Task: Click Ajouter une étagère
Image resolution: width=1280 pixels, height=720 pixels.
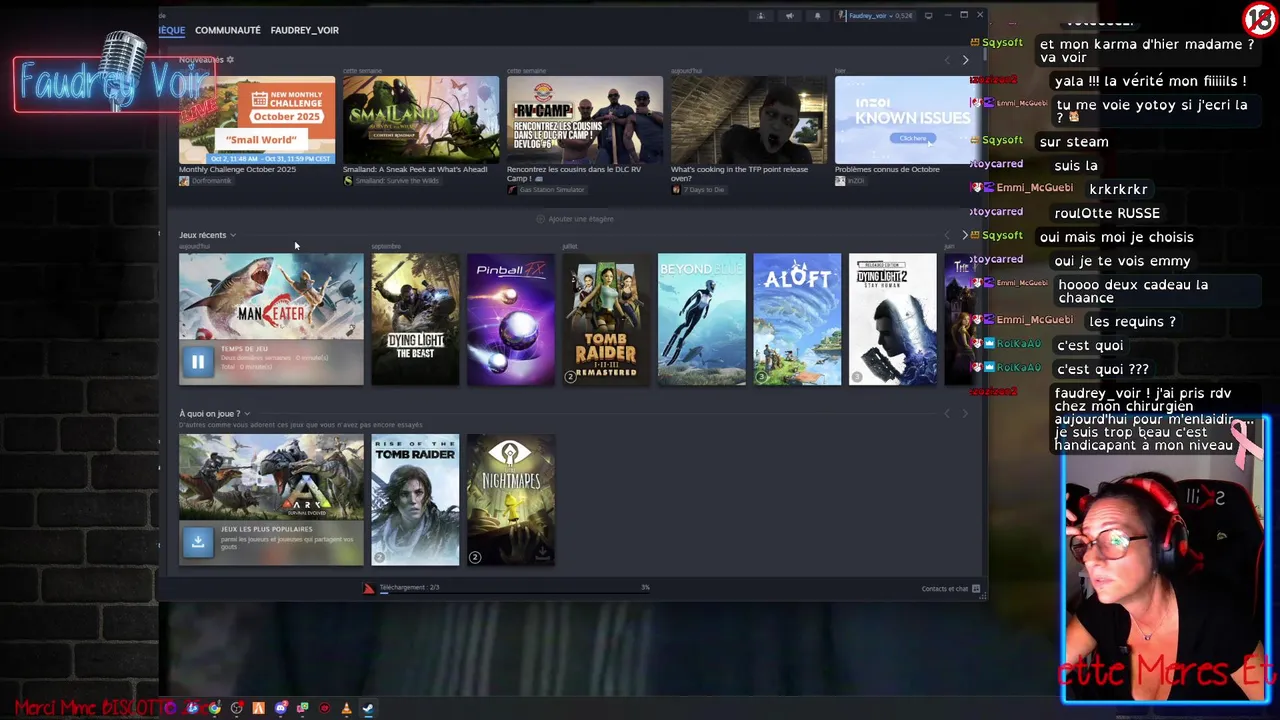Action: [x=575, y=219]
